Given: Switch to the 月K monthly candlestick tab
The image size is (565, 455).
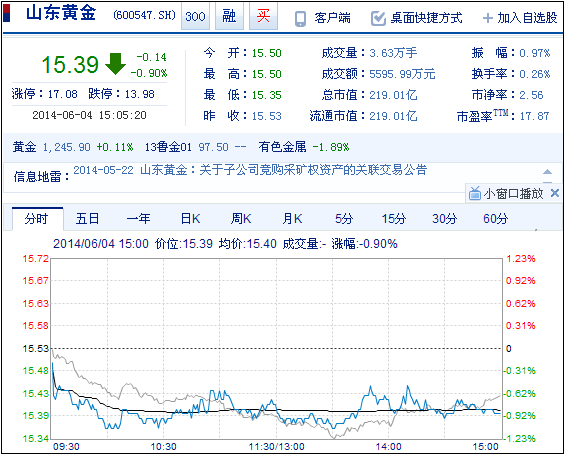Looking at the screenshot, I should pyautogui.click(x=292, y=219).
